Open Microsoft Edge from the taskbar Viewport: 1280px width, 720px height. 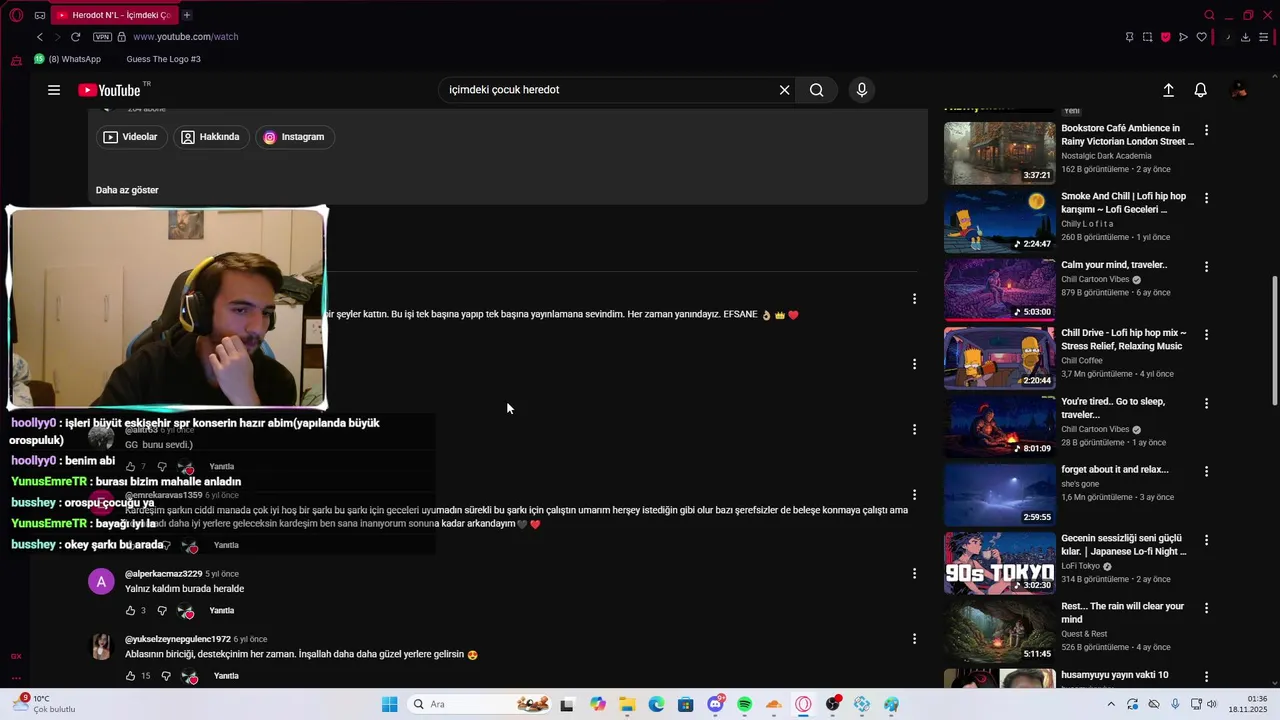(657, 705)
